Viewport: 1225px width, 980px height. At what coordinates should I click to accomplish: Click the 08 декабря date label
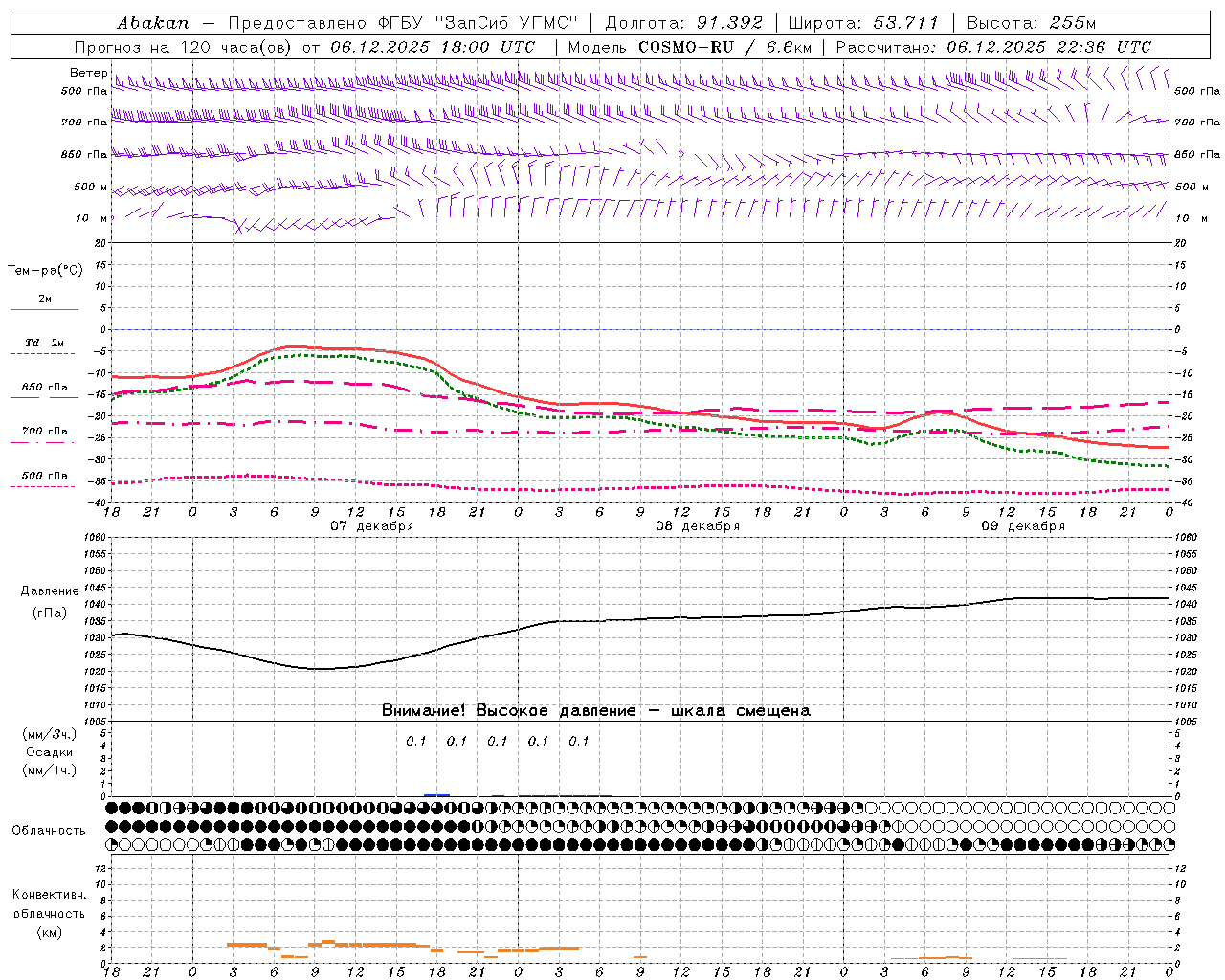click(x=698, y=526)
